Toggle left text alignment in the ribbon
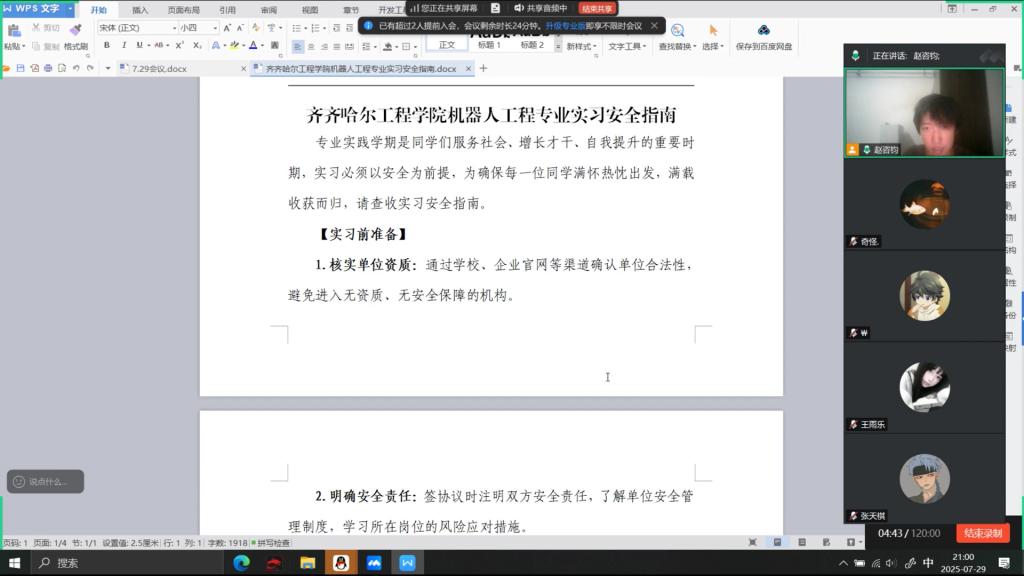This screenshot has width=1024, height=576. pyautogui.click(x=298, y=46)
